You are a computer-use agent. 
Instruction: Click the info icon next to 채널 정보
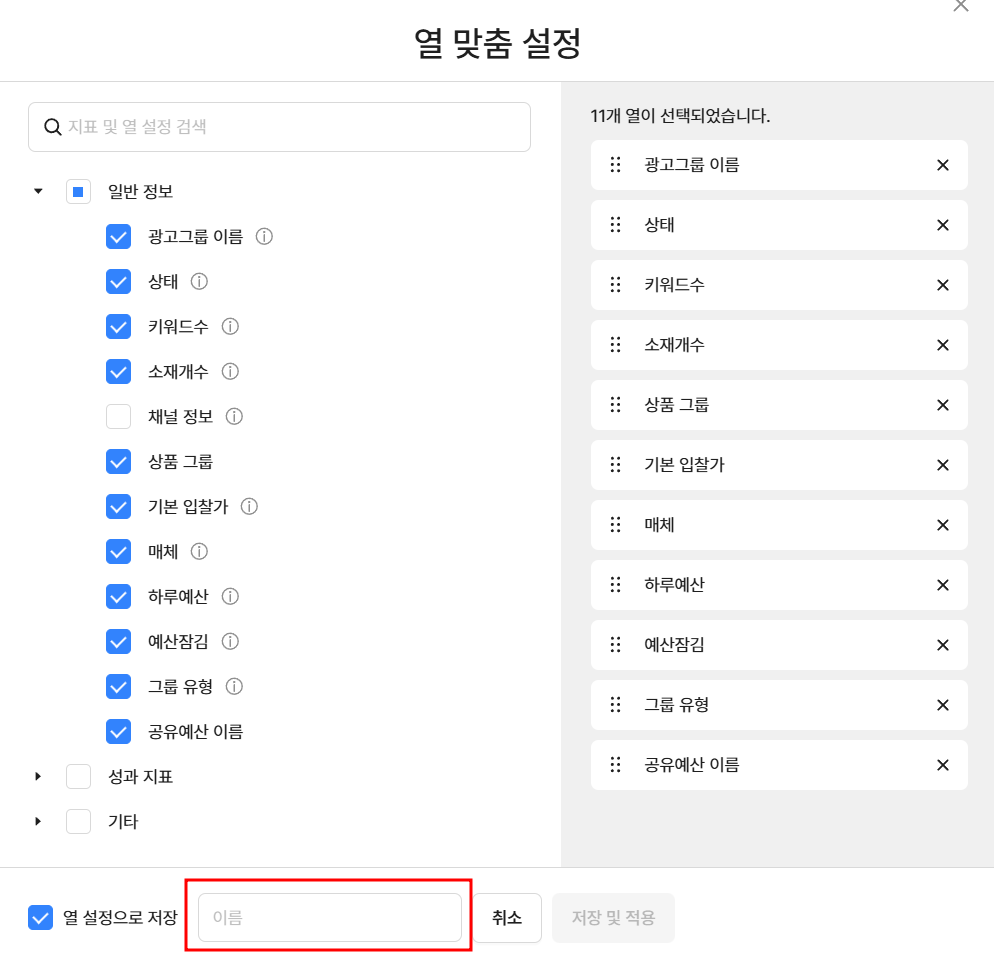(234, 417)
